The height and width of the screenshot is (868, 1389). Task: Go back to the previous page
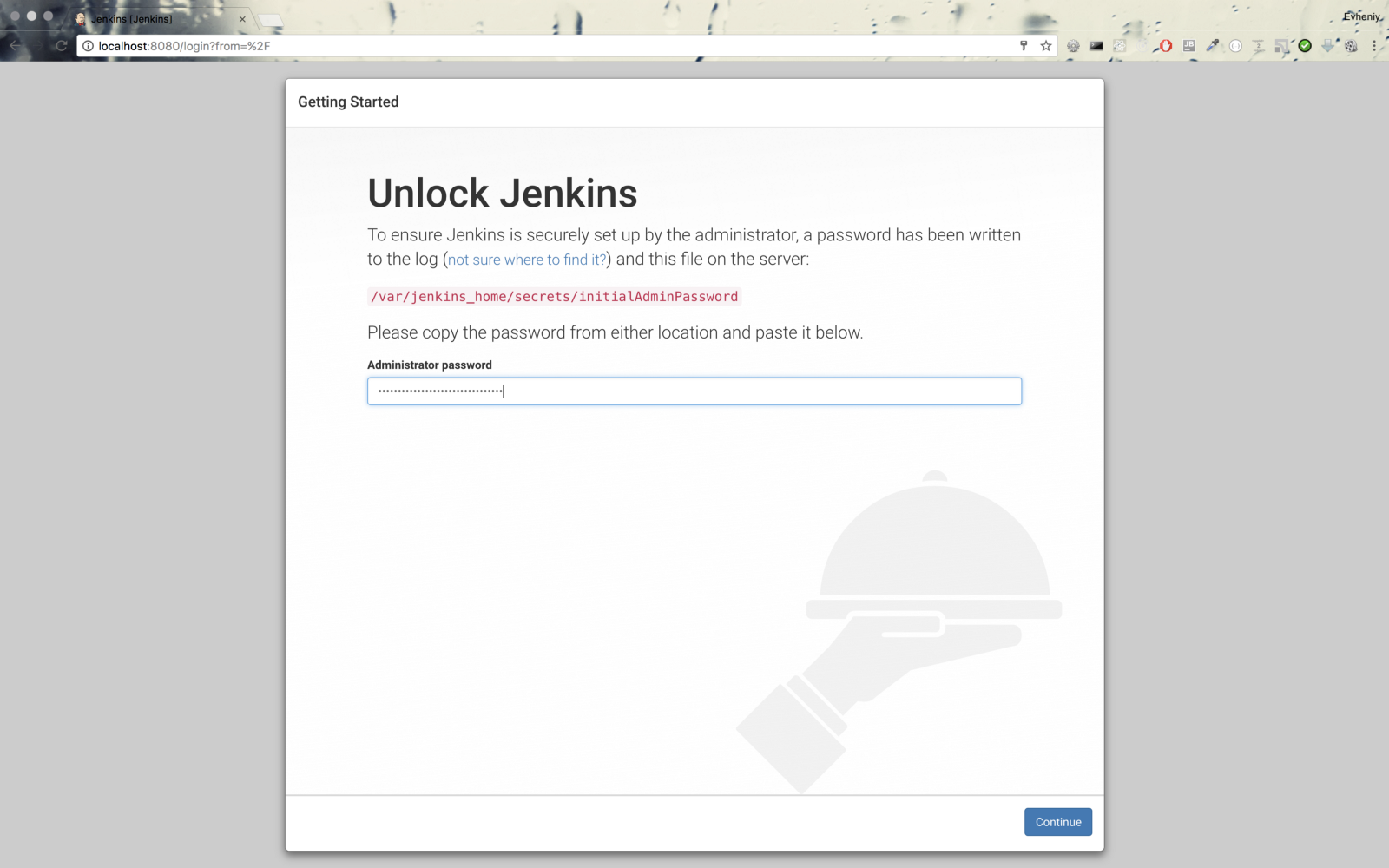point(16,46)
